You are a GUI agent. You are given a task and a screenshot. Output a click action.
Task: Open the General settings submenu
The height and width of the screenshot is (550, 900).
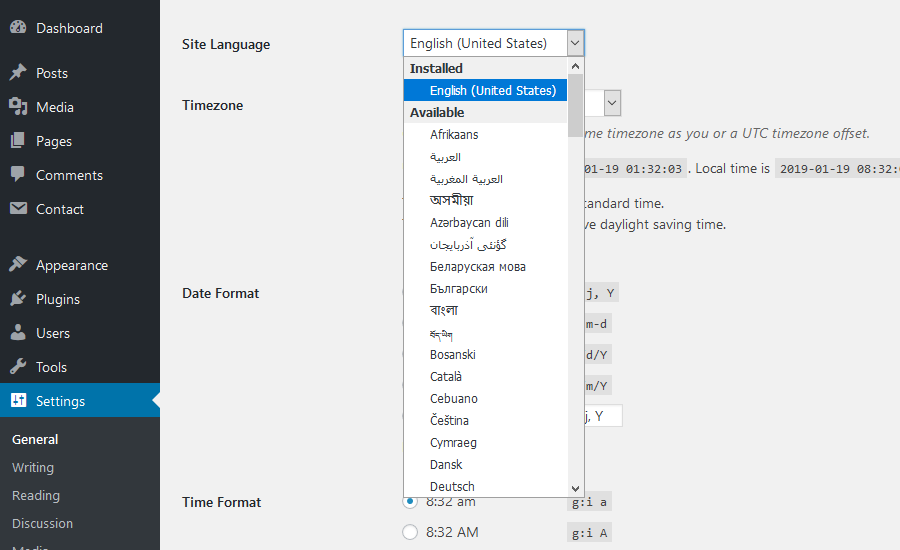pyautogui.click(x=35, y=439)
